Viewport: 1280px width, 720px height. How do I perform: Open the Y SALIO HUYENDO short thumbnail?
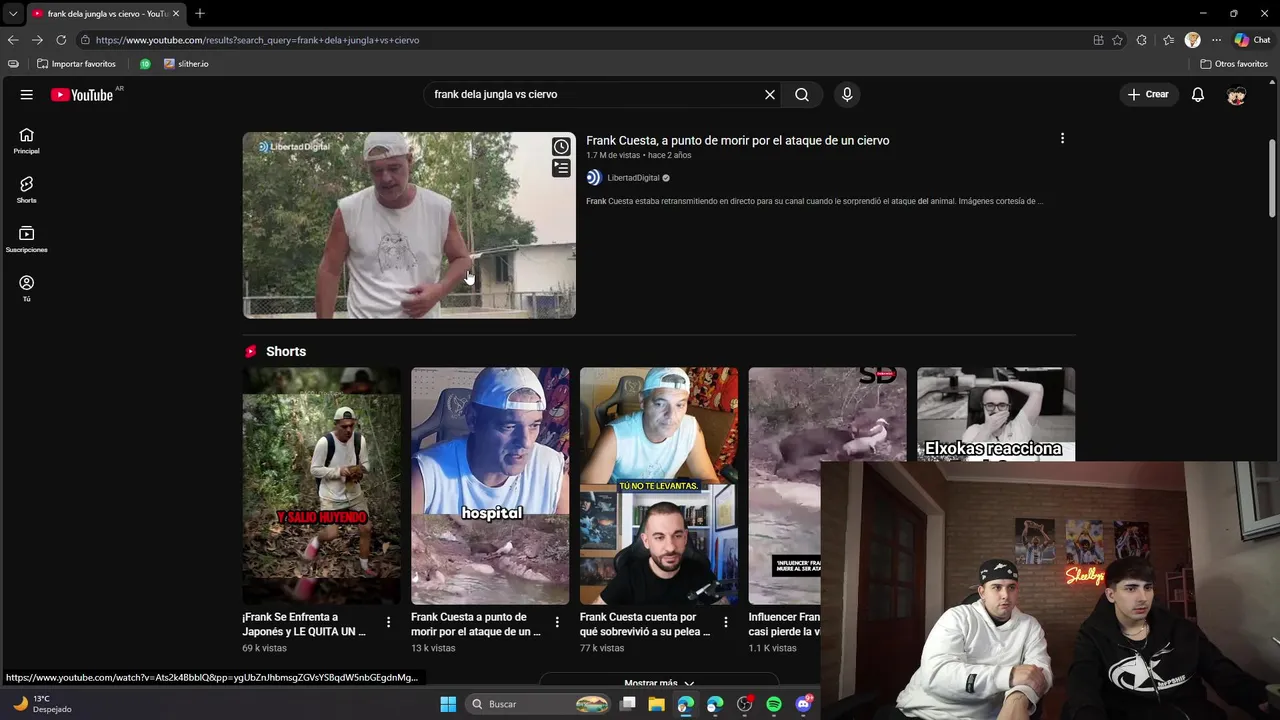(321, 486)
